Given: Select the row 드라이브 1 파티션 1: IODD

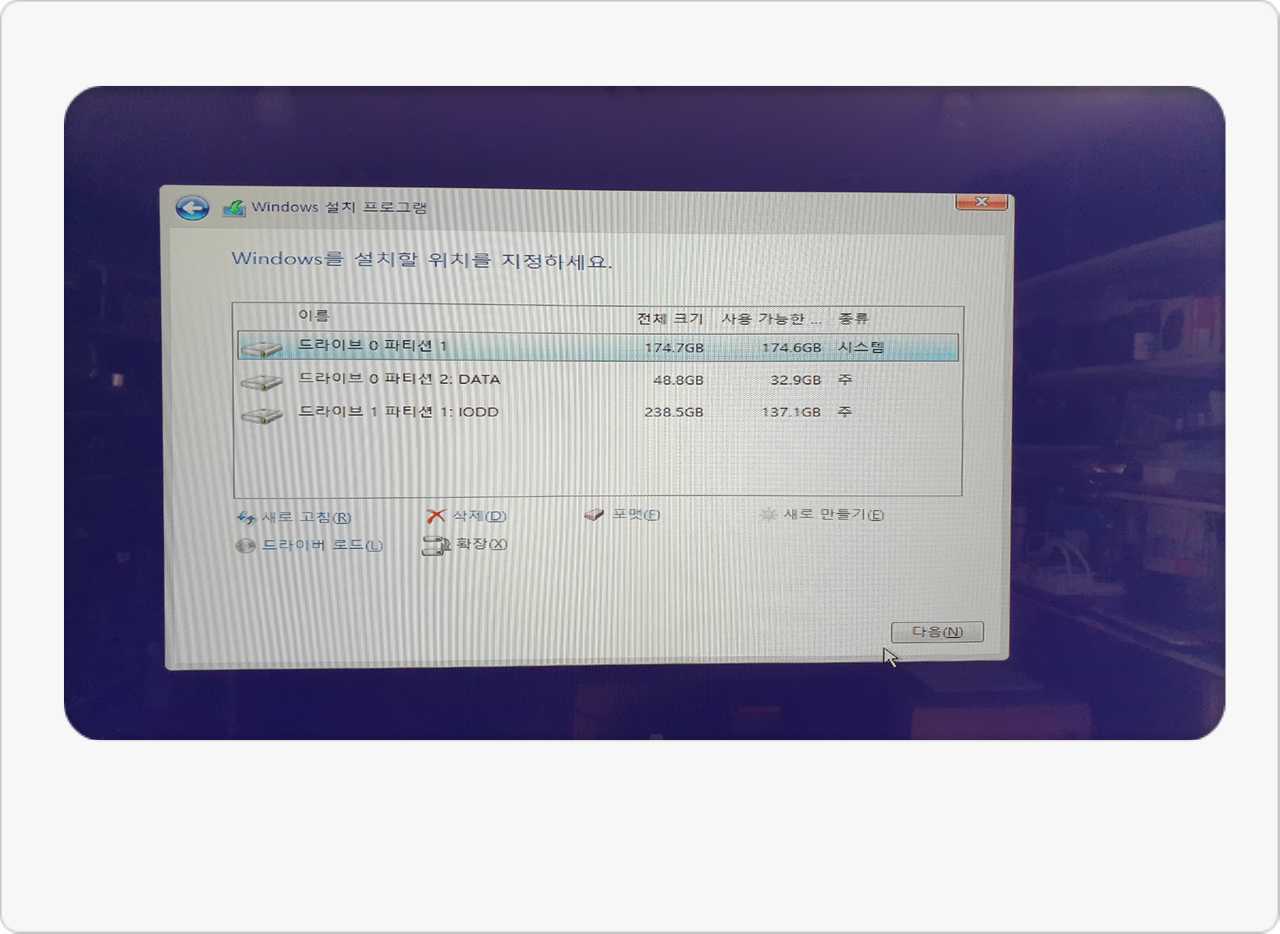Looking at the screenshot, I should [x=598, y=412].
